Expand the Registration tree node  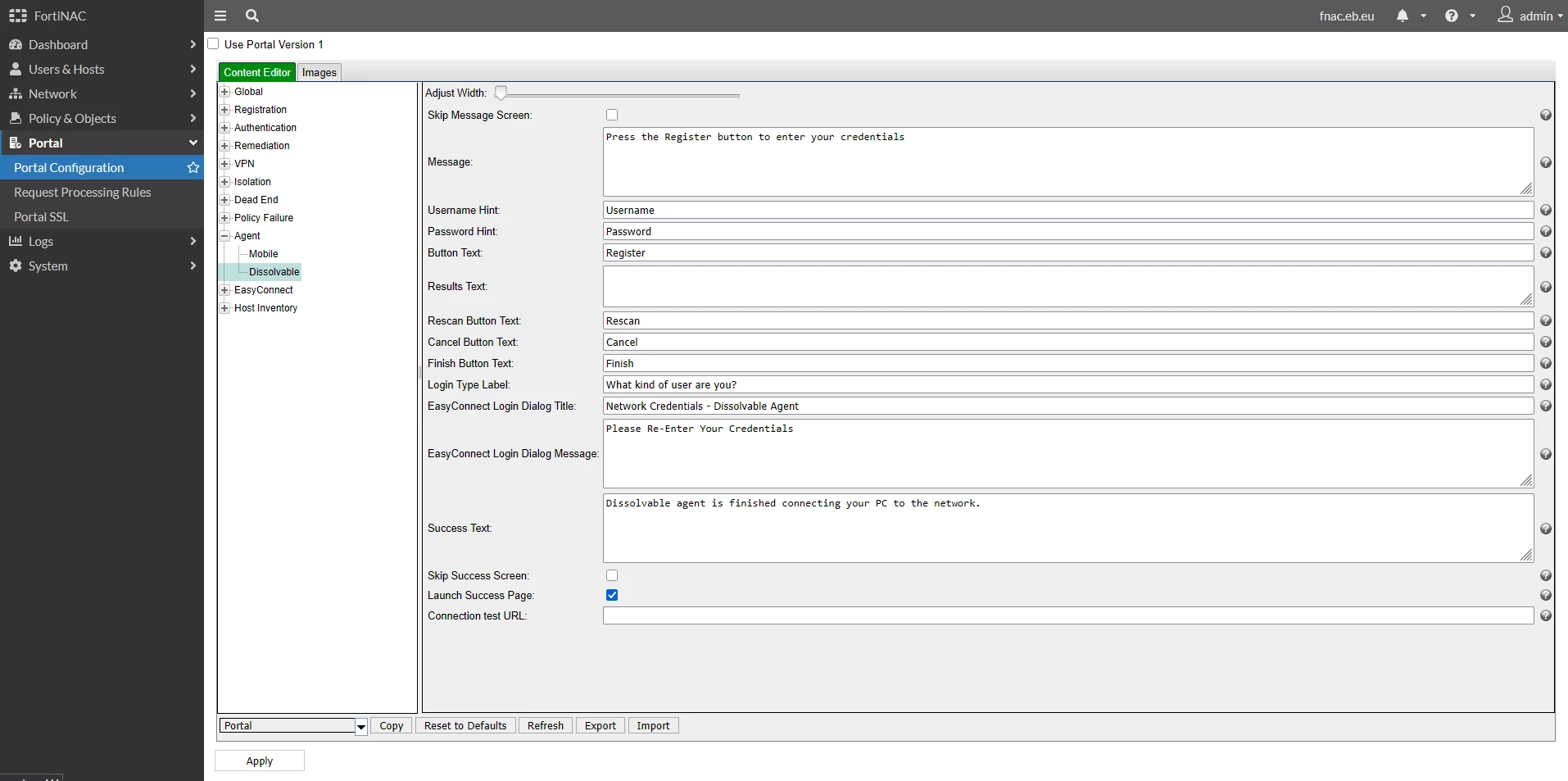224,110
